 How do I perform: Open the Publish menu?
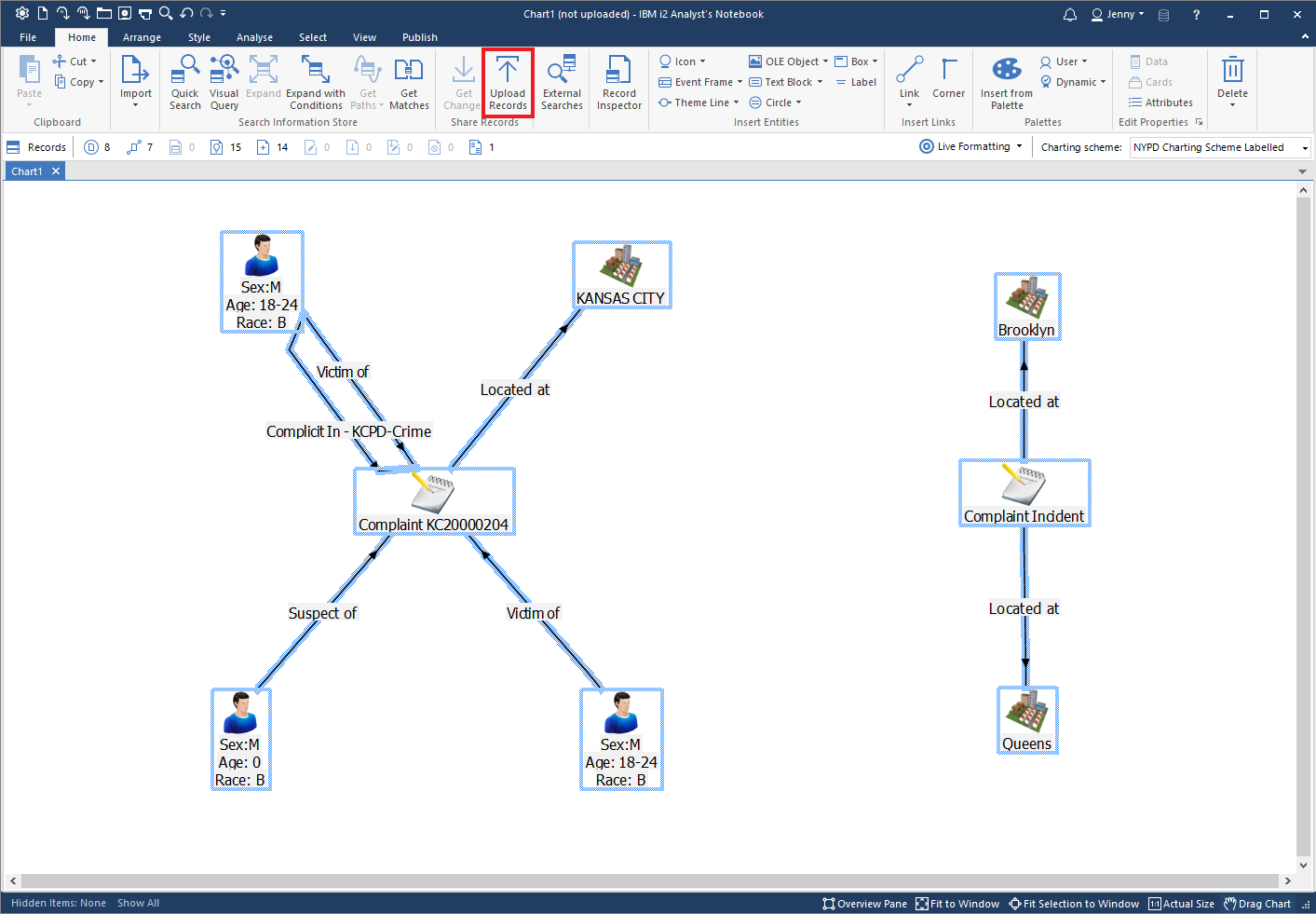[x=419, y=37]
